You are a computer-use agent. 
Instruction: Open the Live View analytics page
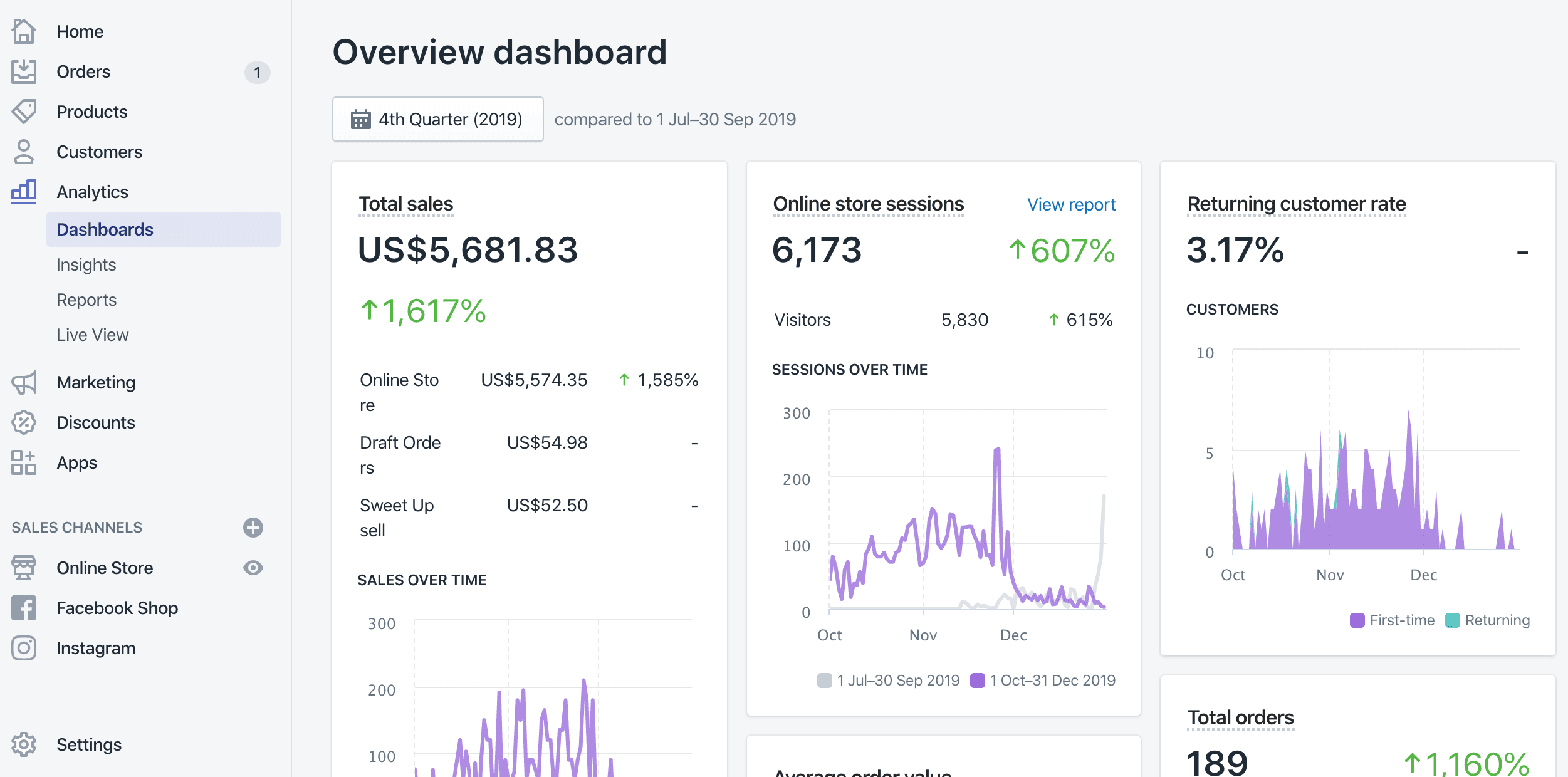pyautogui.click(x=92, y=334)
